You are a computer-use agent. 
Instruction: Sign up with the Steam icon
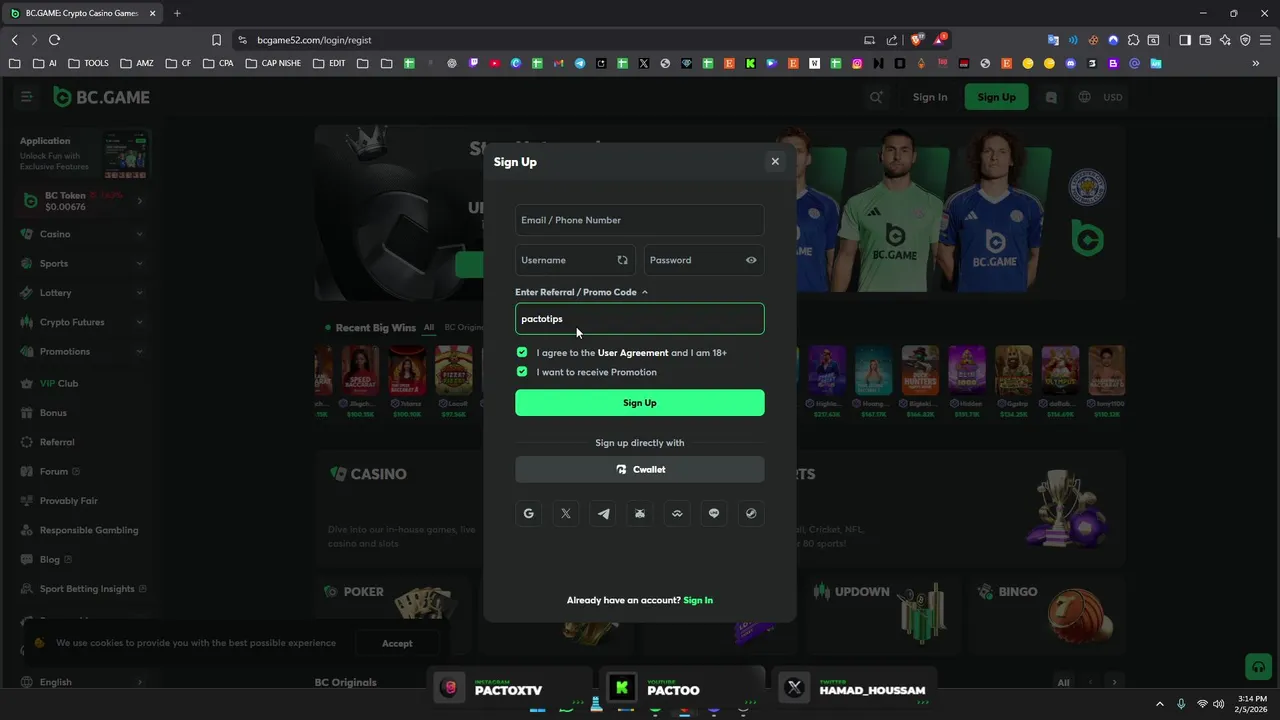(751, 513)
